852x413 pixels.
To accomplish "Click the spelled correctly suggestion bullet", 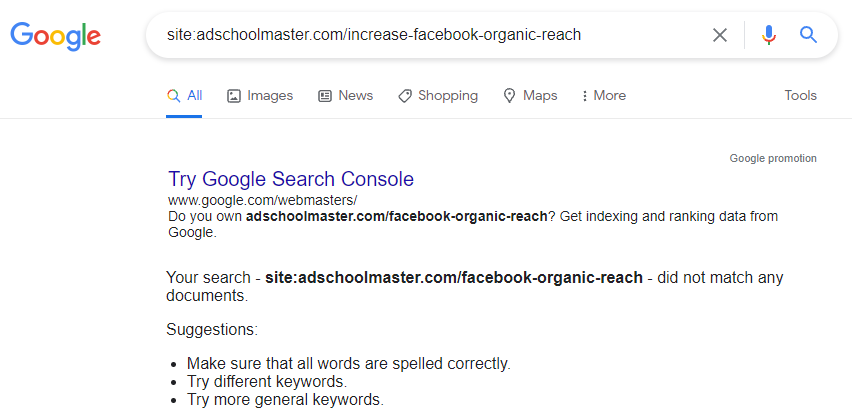I will 348,364.
